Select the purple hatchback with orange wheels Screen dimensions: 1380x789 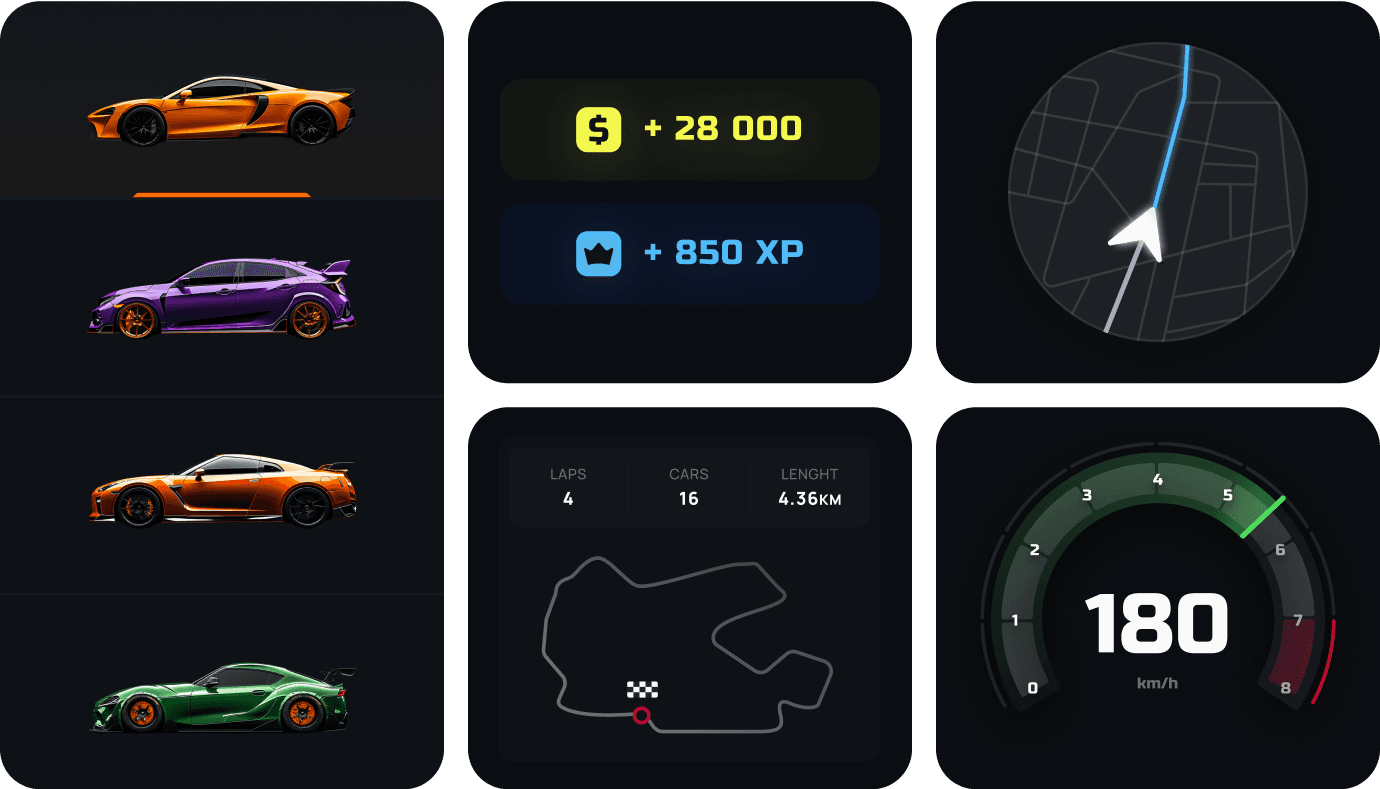[x=221, y=298]
